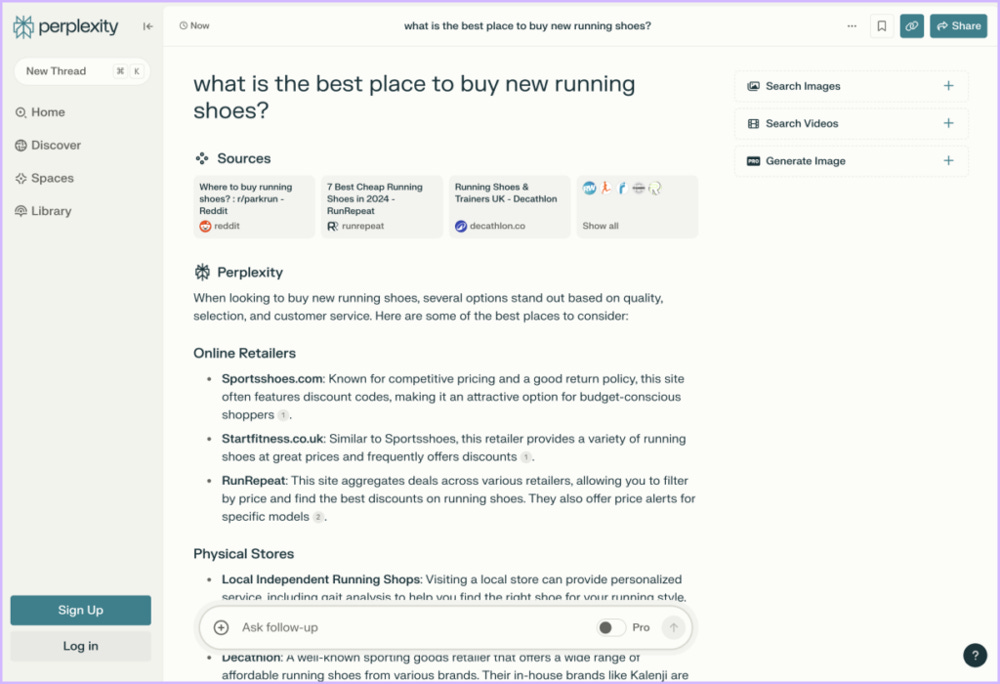Click the Home magnifier icon

click(21, 112)
